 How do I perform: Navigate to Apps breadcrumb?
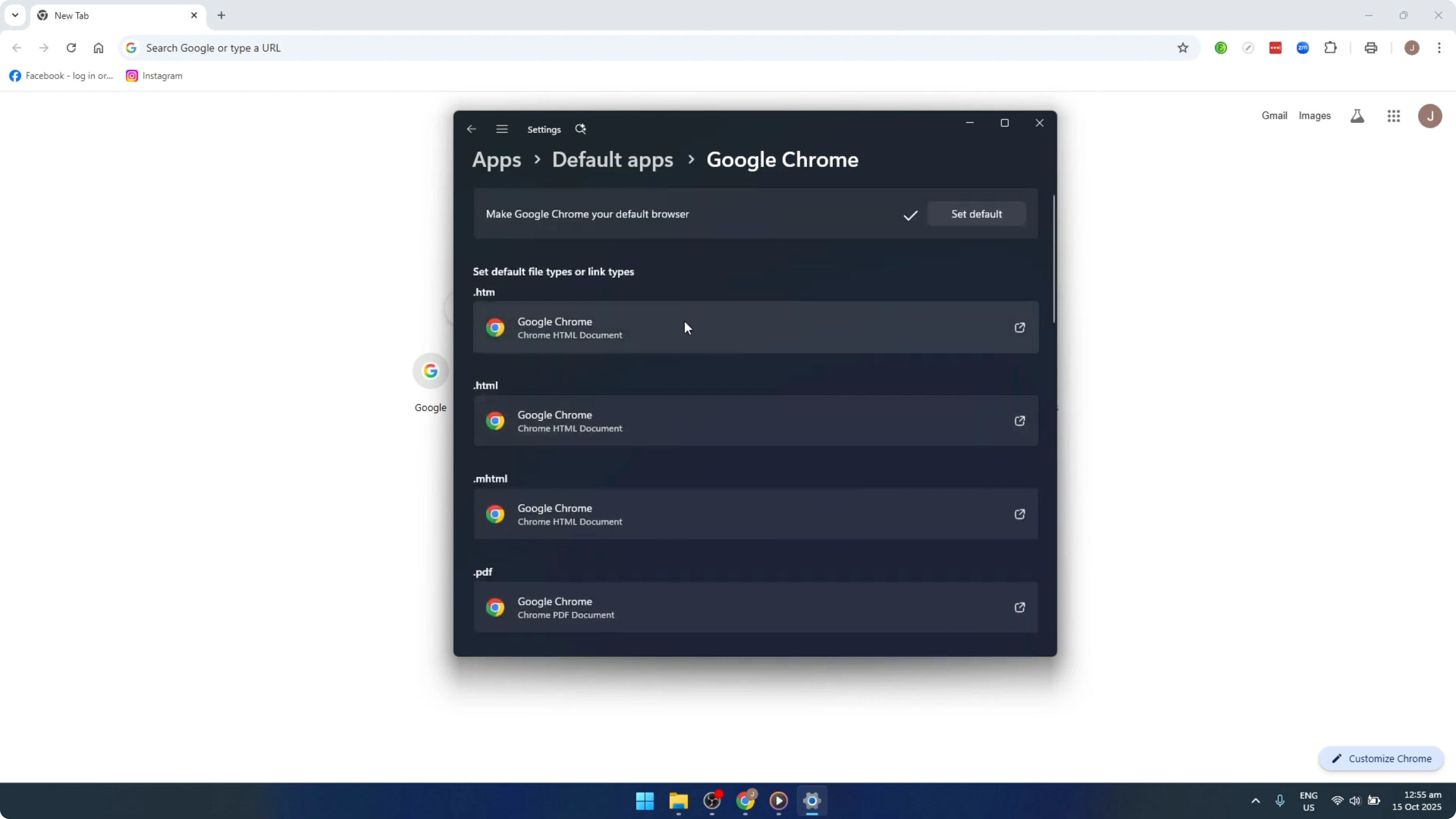pos(496,160)
